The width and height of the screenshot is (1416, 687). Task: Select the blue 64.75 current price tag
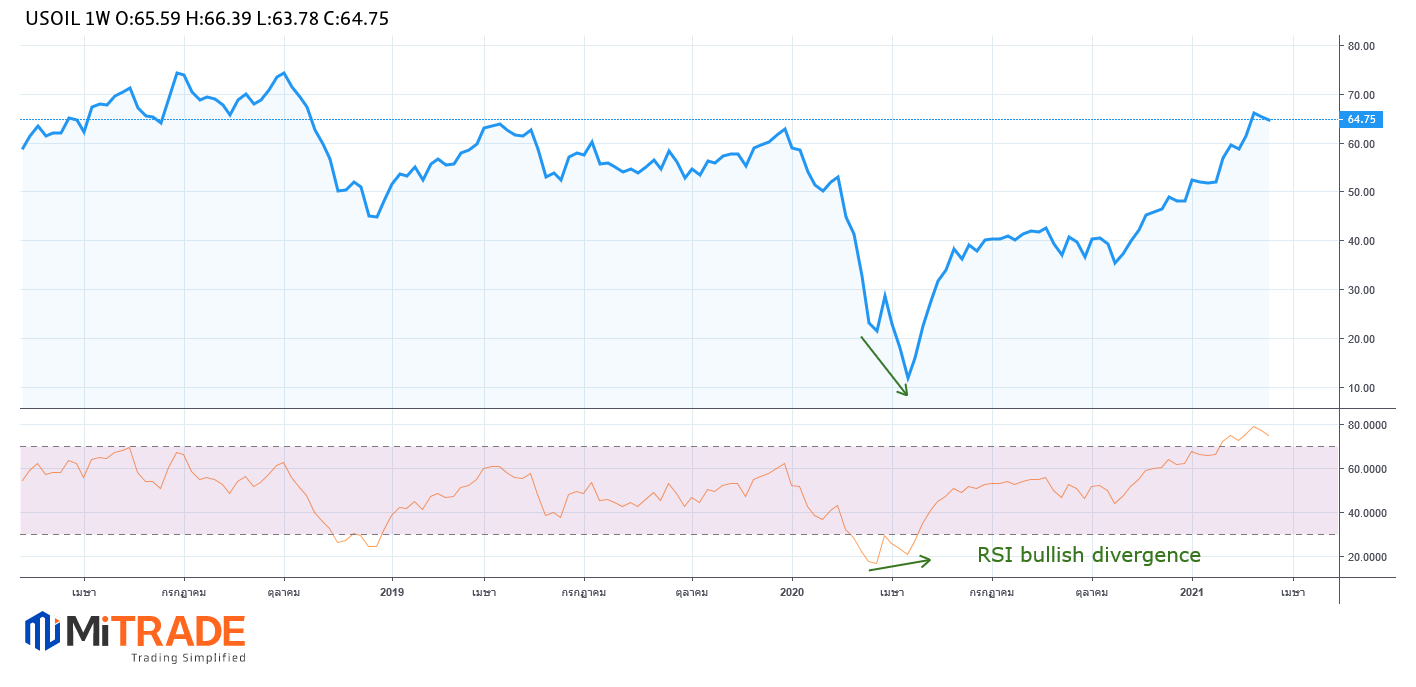[x=1361, y=119]
